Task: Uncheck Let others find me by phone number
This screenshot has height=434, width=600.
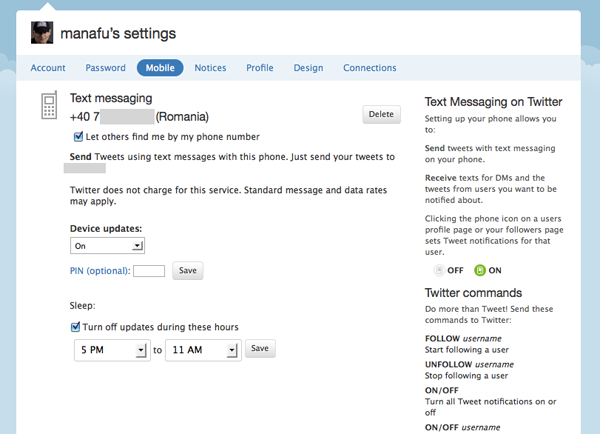Action: (78, 136)
